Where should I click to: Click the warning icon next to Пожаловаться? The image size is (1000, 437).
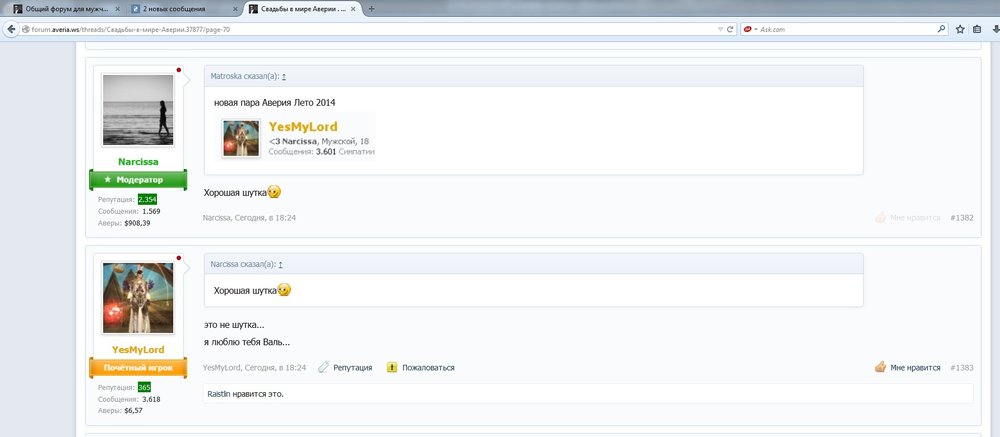point(392,367)
